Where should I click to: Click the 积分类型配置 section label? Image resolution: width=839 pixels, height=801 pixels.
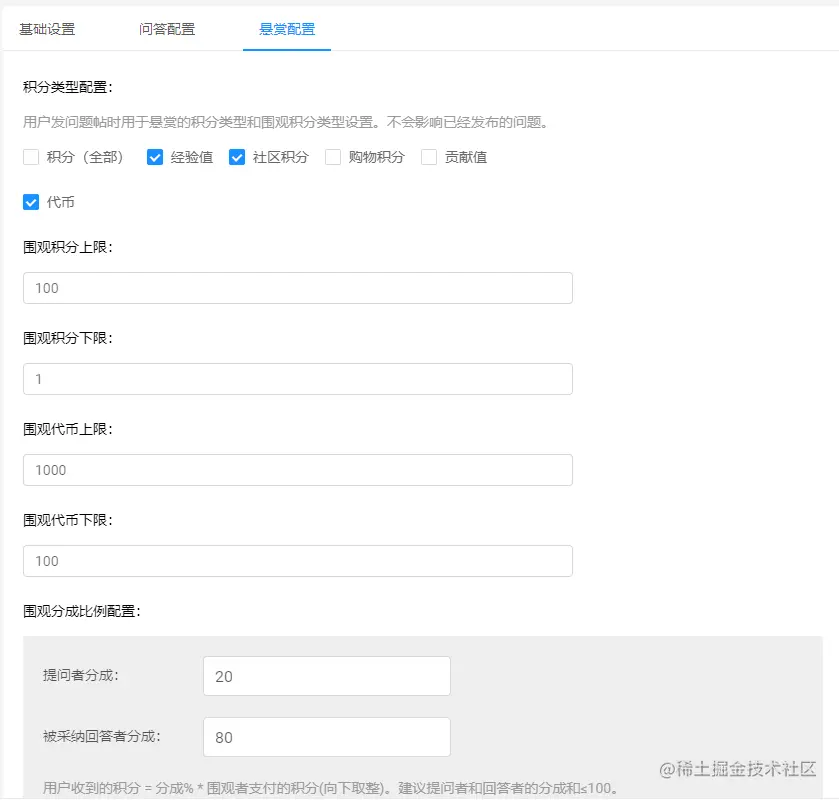pos(68,87)
